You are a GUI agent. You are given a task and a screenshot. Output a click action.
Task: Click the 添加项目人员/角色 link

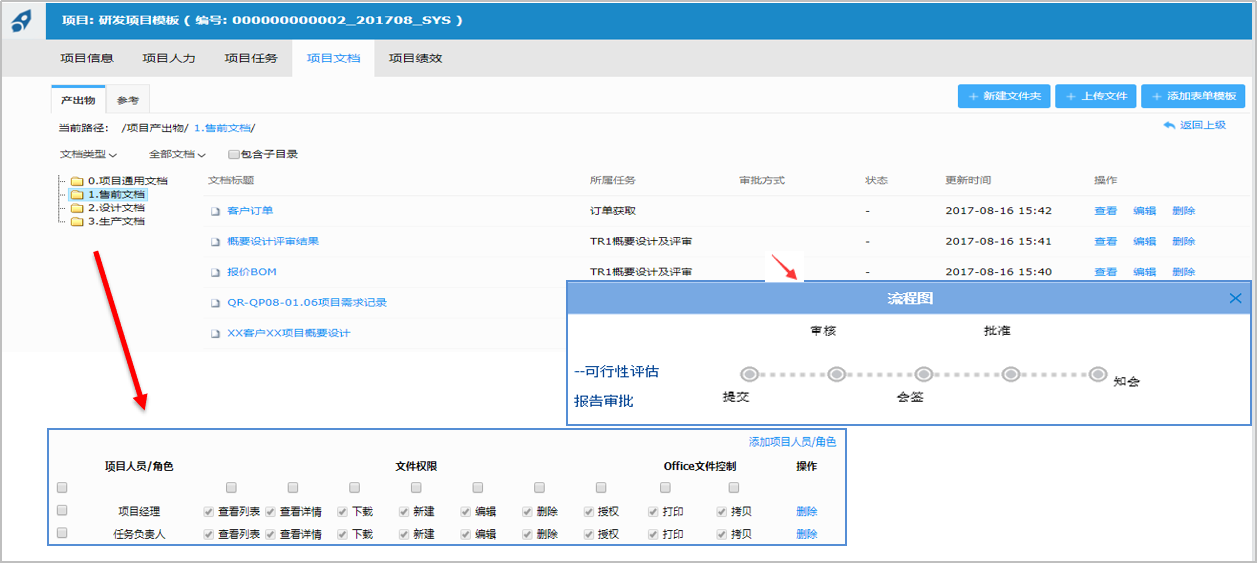click(x=792, y=442)
